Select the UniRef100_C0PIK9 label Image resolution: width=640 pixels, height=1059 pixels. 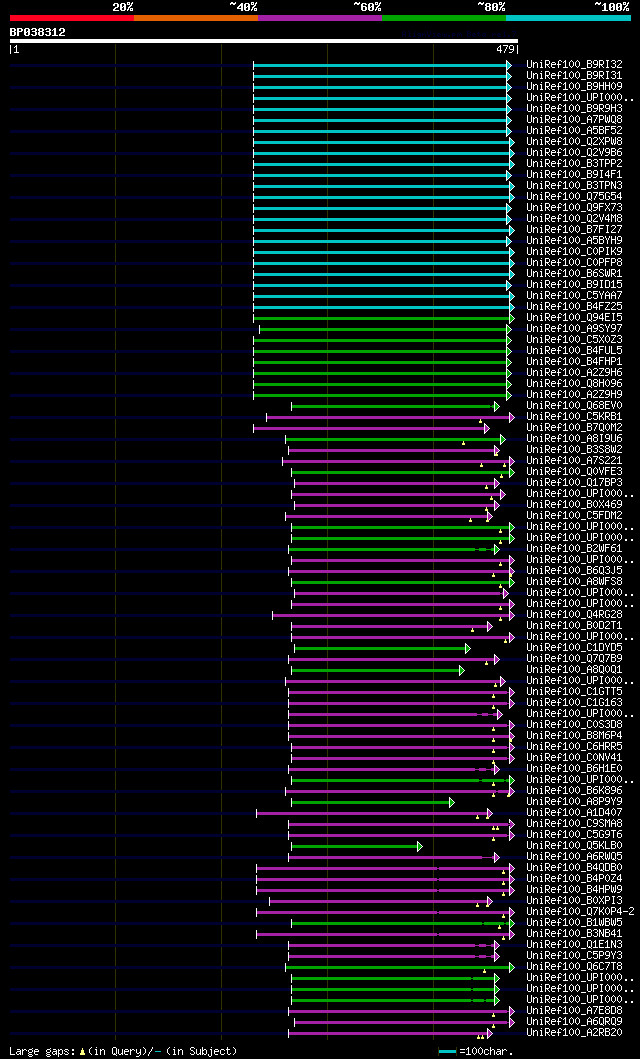click(575, 251)
